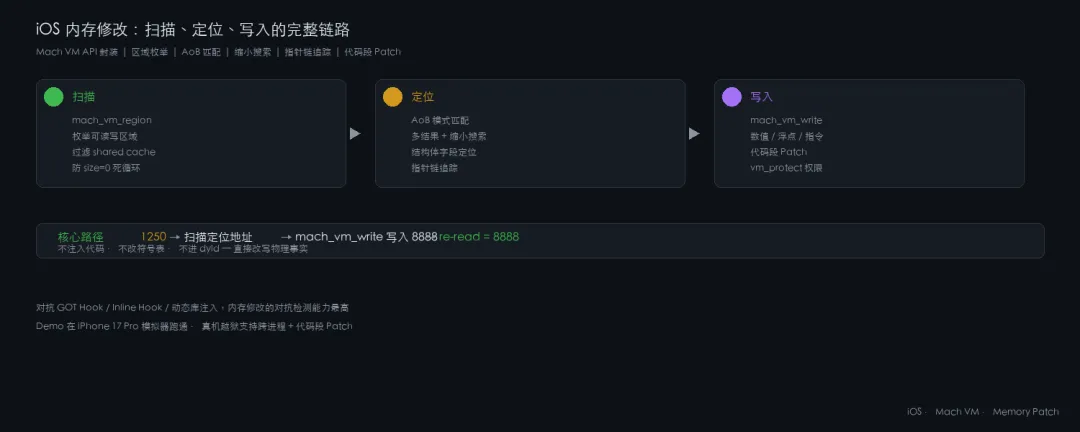The image size is (1080, 432).
Task: Click the orange circle beside 定位
Action: coord(393,97)
